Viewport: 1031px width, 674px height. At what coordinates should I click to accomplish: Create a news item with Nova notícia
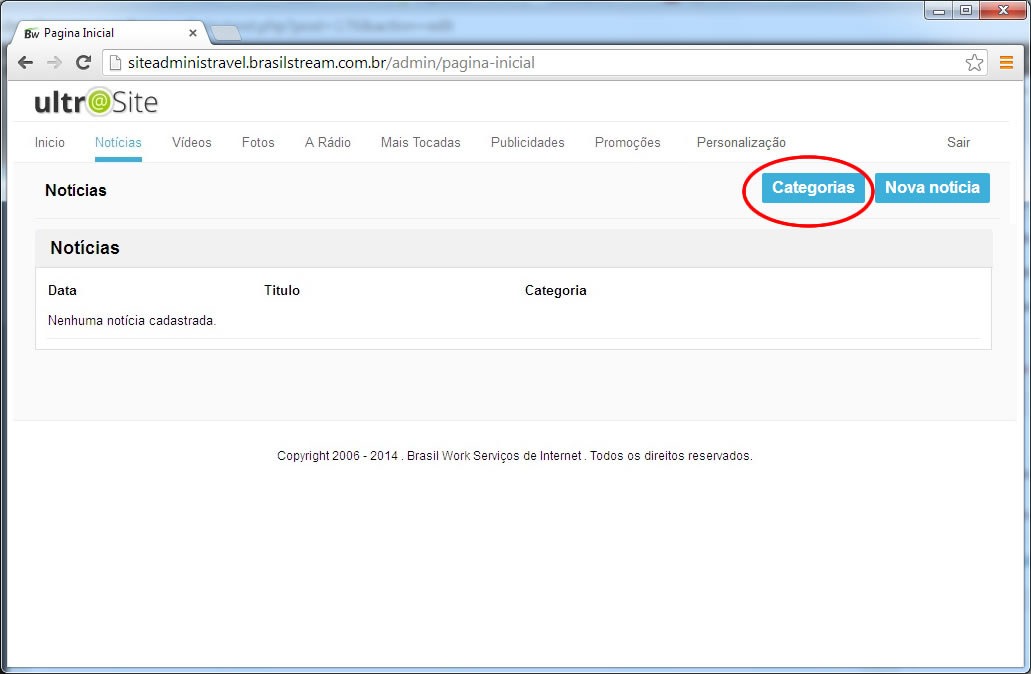[932, 188]
